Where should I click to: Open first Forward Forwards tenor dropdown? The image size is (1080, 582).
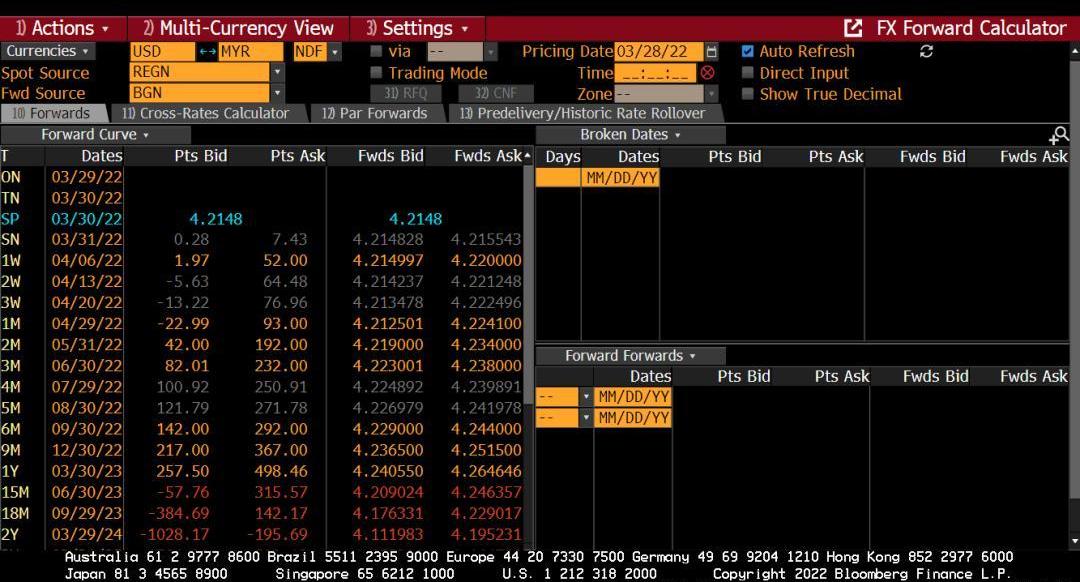[585, 397]
